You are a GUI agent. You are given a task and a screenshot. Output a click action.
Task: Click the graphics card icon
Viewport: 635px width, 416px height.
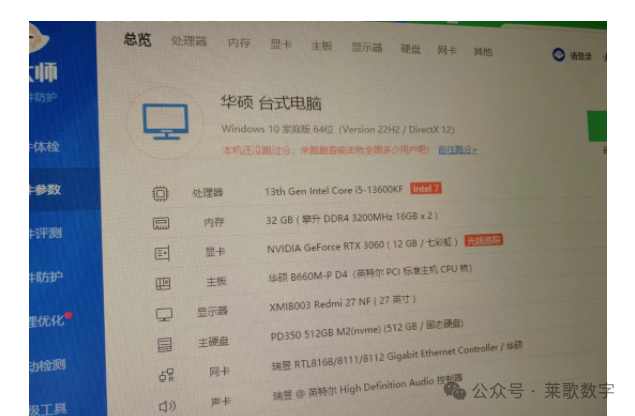pyautogui.click(x=162, y=254)
